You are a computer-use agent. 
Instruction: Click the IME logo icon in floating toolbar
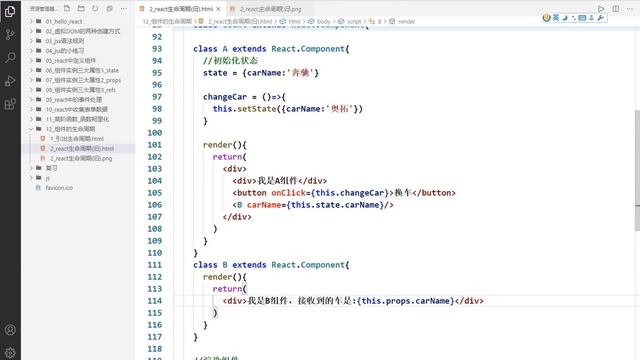[547, 18]
